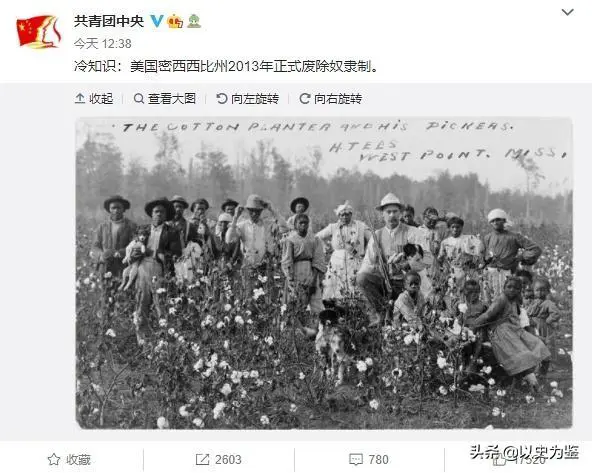Click the counterclockwise rotate arrow icon
Viewport: 592px width, 473px height.
(x=222, y=99)
